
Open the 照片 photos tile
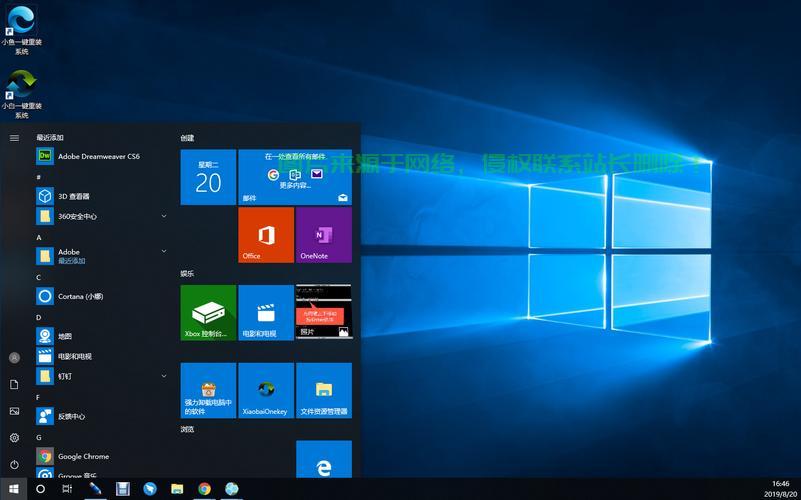(324, 313)
